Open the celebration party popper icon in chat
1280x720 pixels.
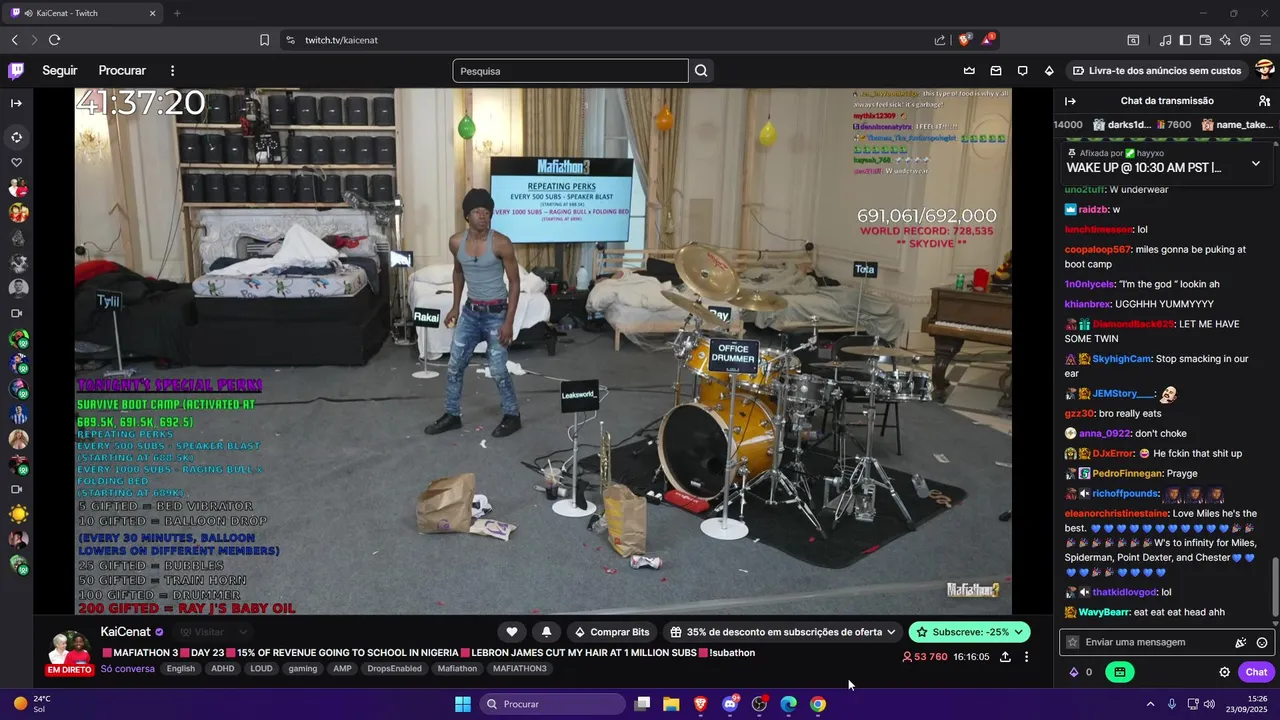coord(1240,642)
